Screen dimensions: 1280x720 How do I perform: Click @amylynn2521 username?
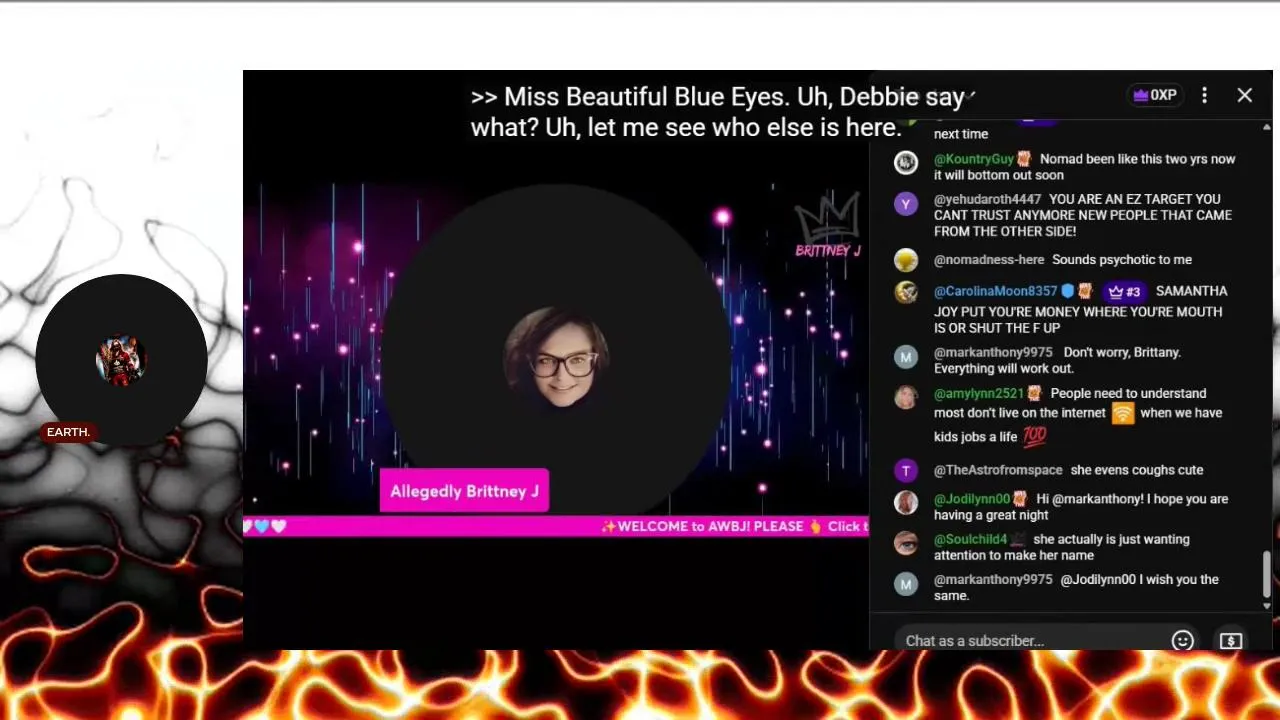pyautogui.click(x=979, y=393)
